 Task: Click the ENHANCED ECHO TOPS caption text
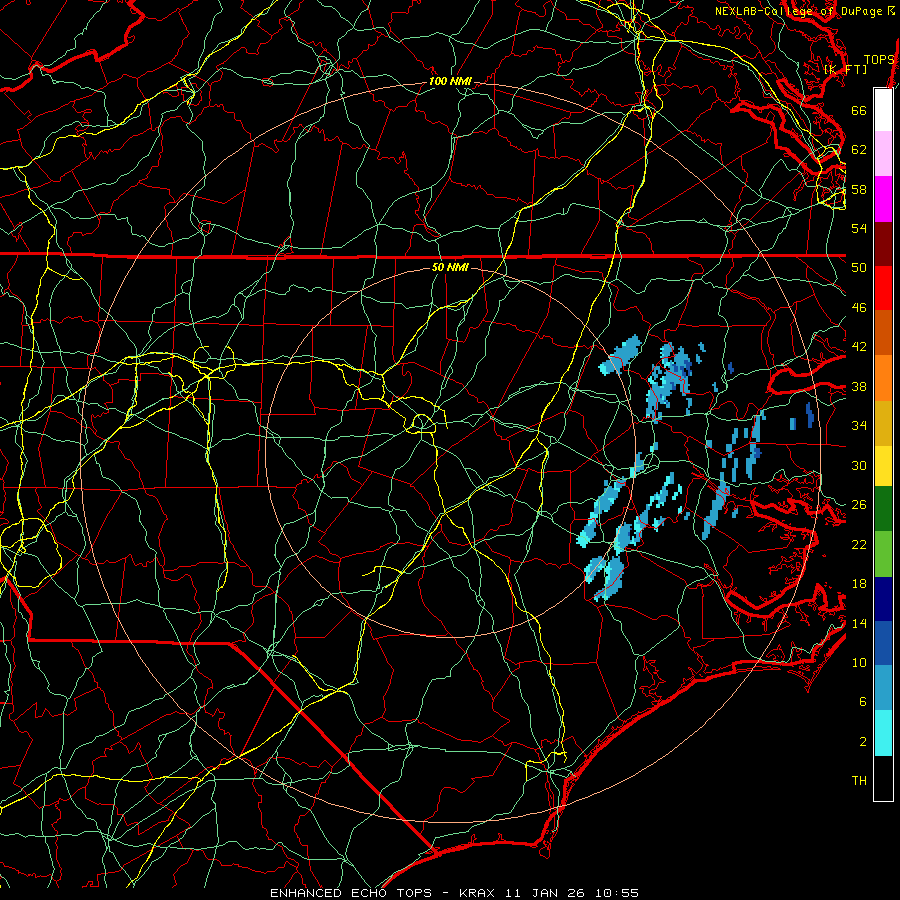click(351, 893)
